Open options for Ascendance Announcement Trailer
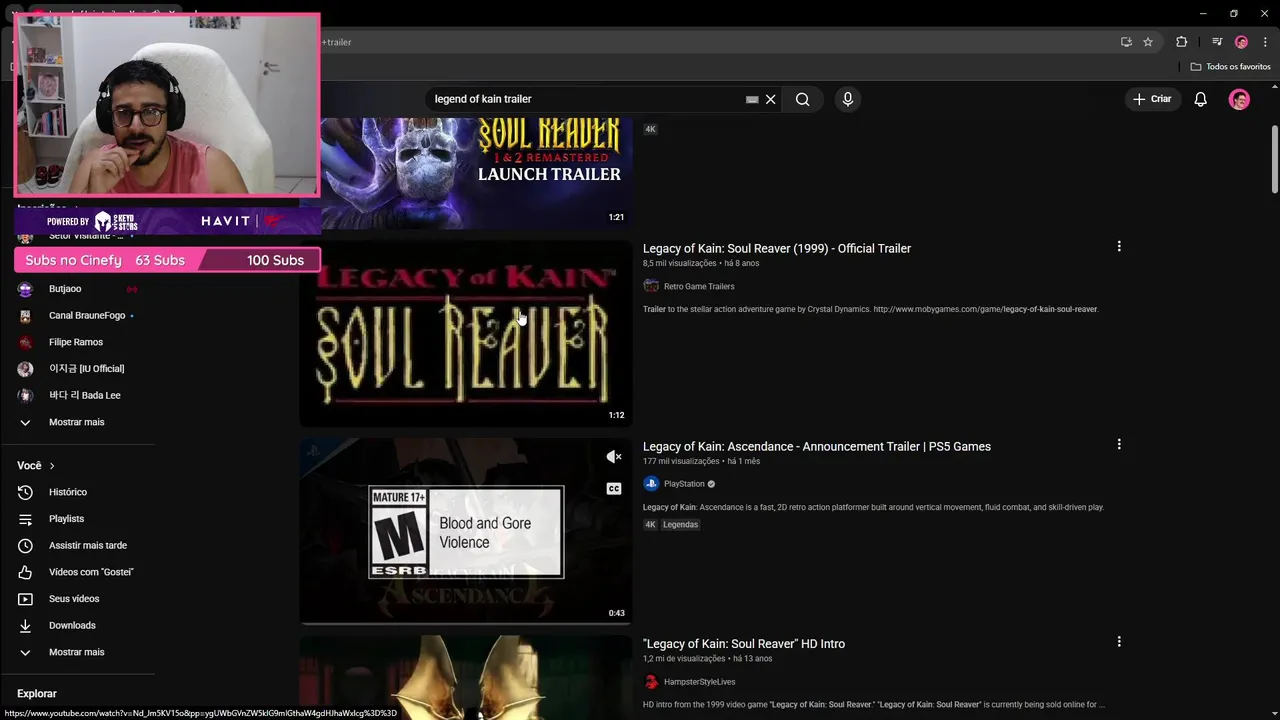The image size is (1280, 720). coord(1119,444)
